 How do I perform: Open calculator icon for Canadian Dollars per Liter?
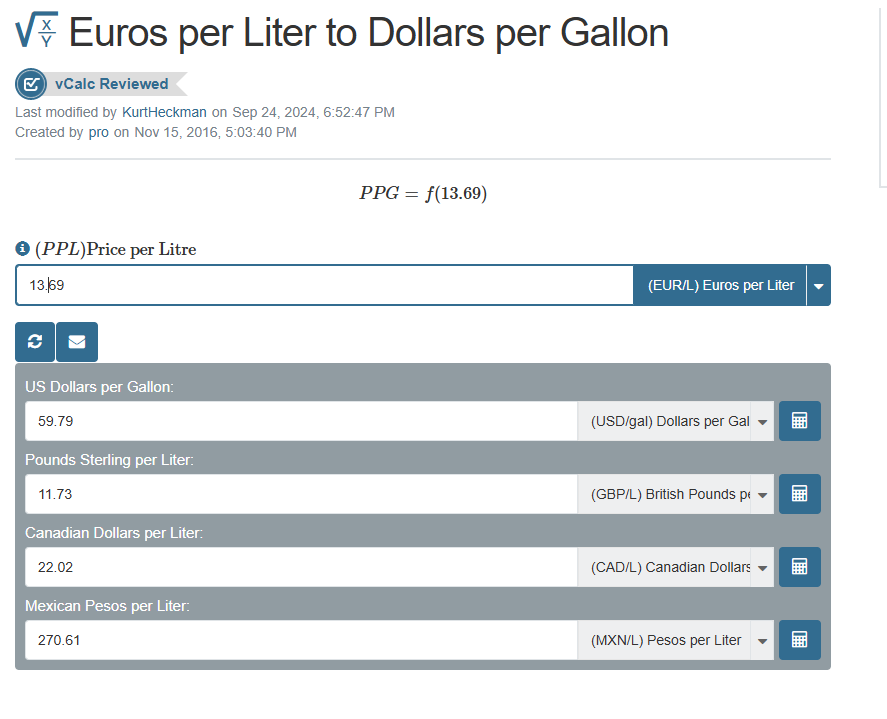tap(799, 567)
